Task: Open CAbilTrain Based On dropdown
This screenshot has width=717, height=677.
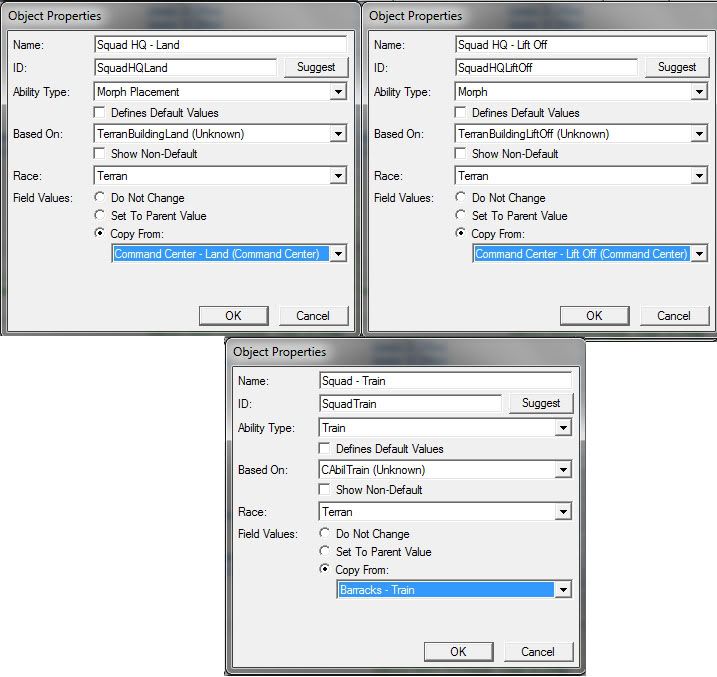Action: [563, 470]
